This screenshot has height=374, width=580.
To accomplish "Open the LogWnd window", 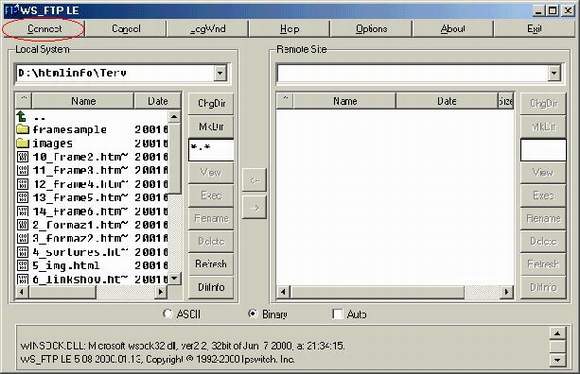I will tap(208, 28).
